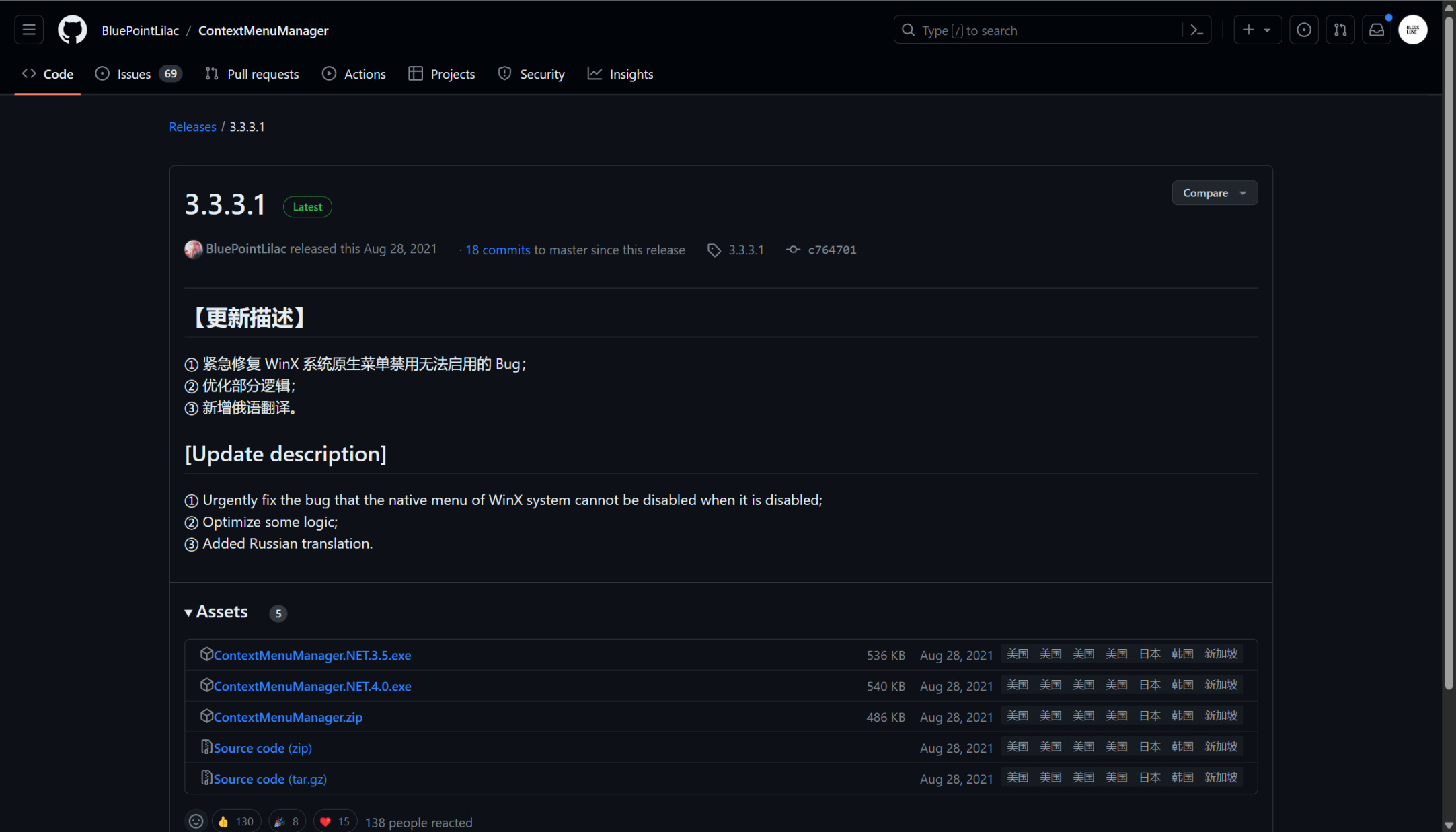Viewport: 1456px width, 832px height.
Task: Switch to the Insights tab
Action: [x=620, y=74]
